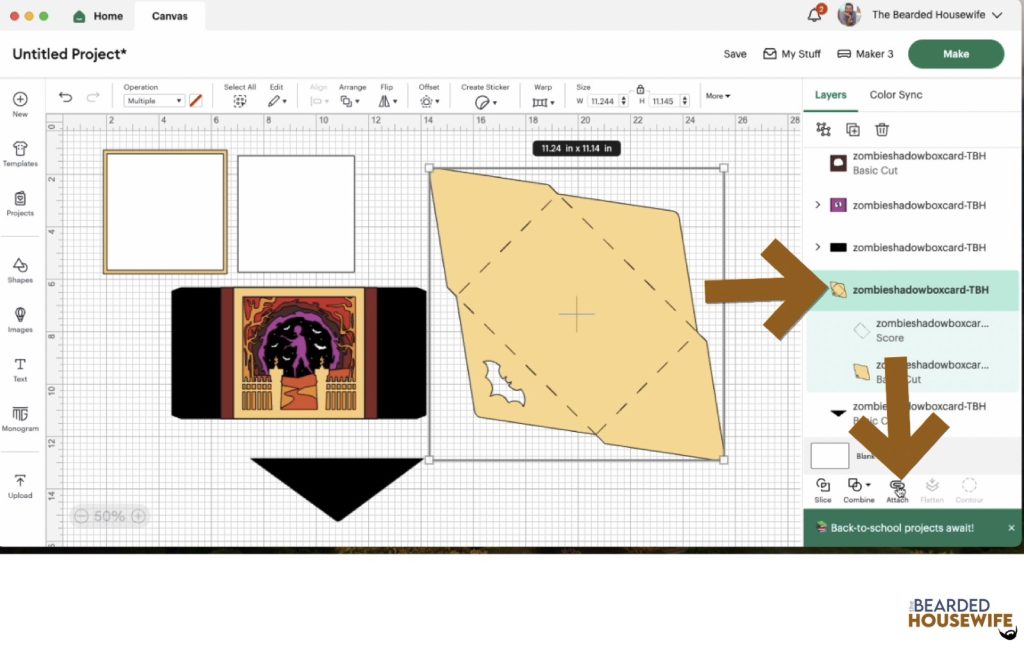This screenshot has width=1024, height=651.
Task: Toggle the size aspect ratio lock
Action: pos(640,89)
